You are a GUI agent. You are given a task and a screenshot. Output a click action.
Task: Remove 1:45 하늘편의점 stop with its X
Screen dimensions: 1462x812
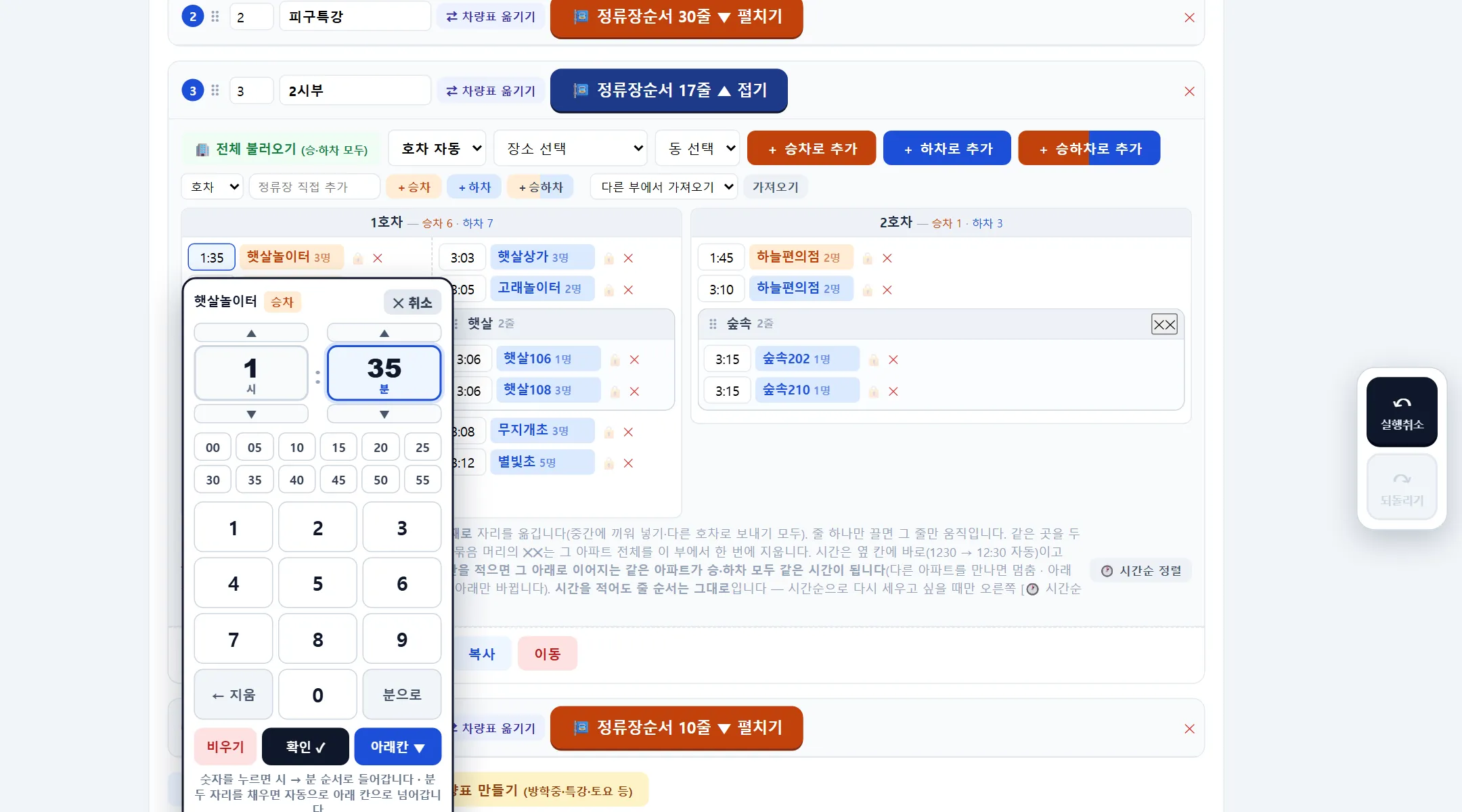(x=887, y=258)
